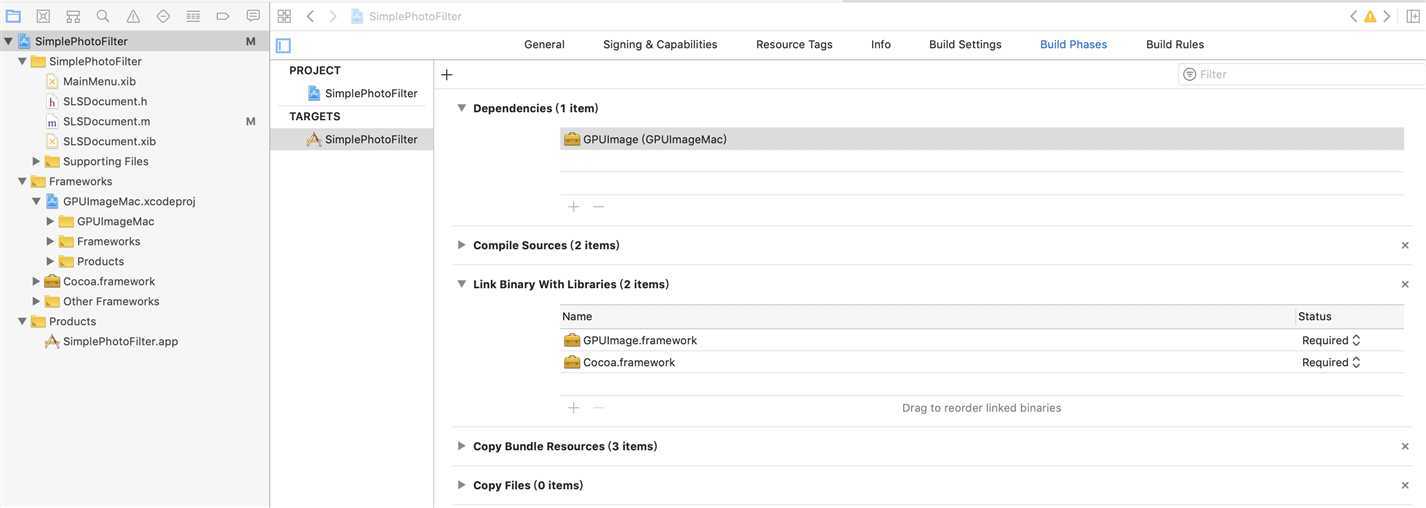Collapse Link Binary With Libraries section

(461, 284)
